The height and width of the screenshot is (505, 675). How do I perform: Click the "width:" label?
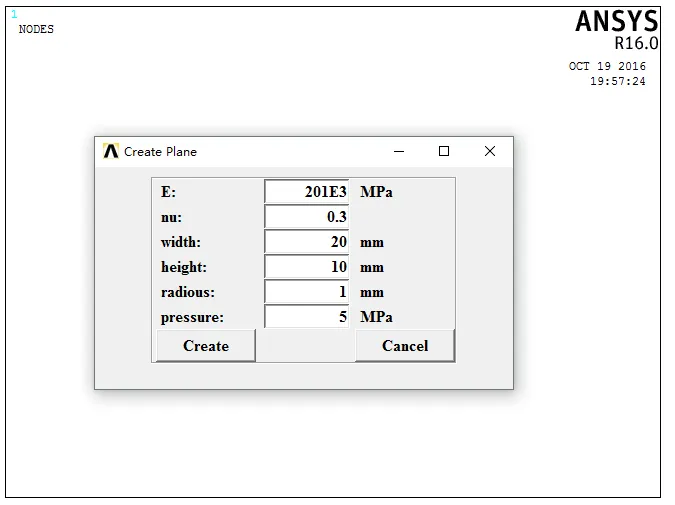pos(181,242)
